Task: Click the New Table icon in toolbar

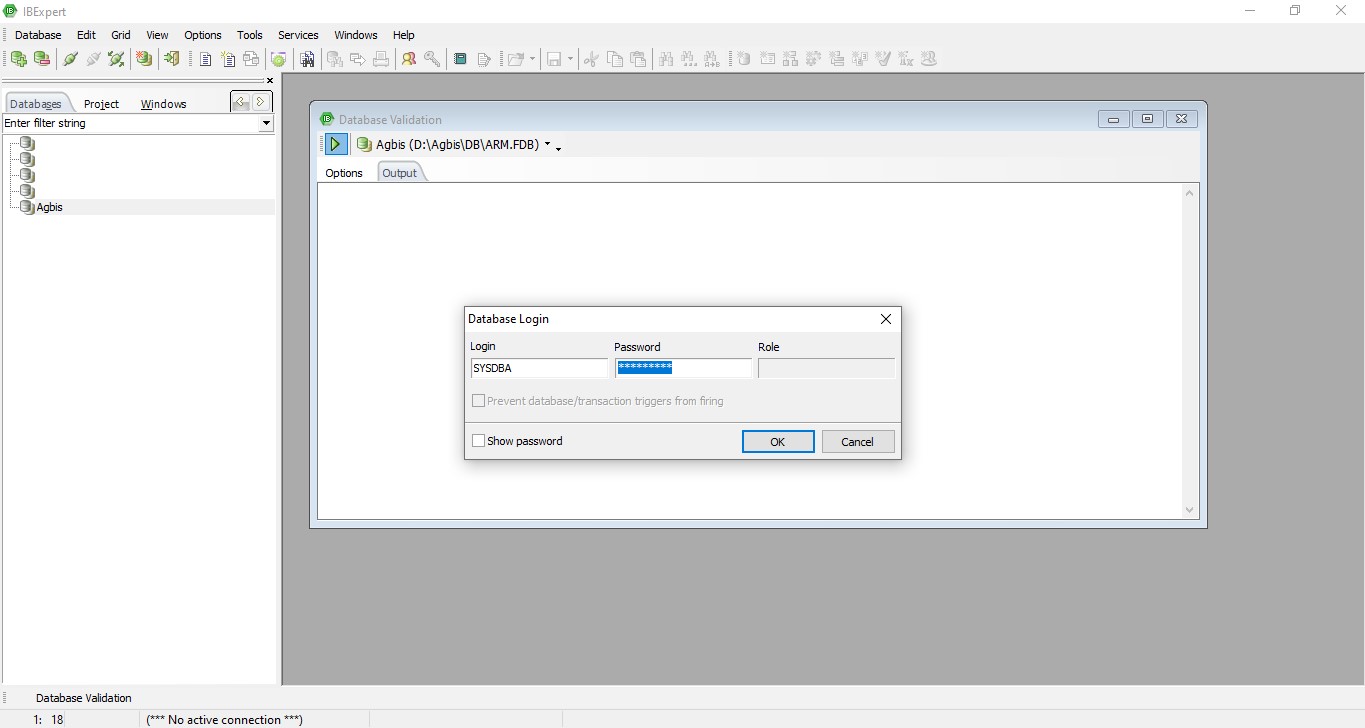Action: 768,59
